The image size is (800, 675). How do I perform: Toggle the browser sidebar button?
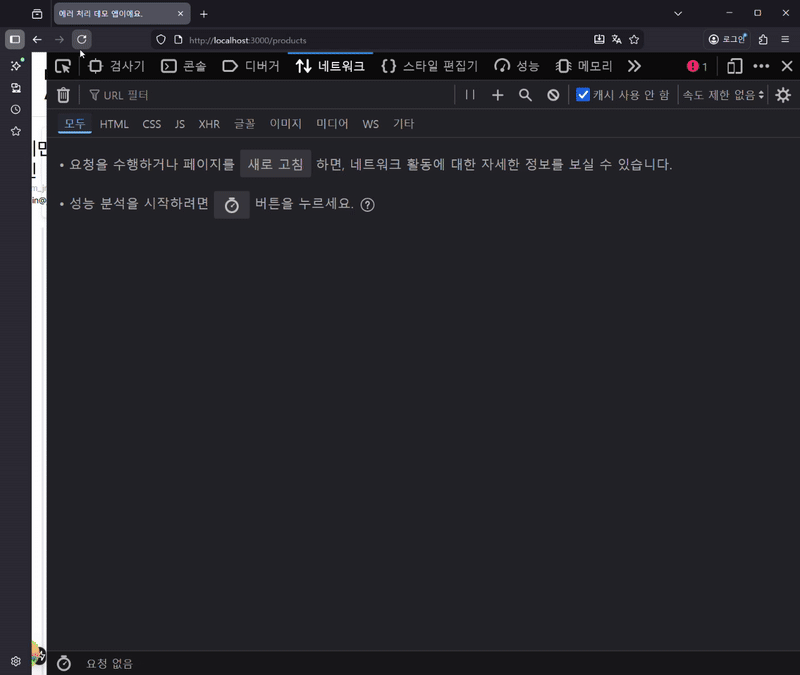(x=15, y=40)
